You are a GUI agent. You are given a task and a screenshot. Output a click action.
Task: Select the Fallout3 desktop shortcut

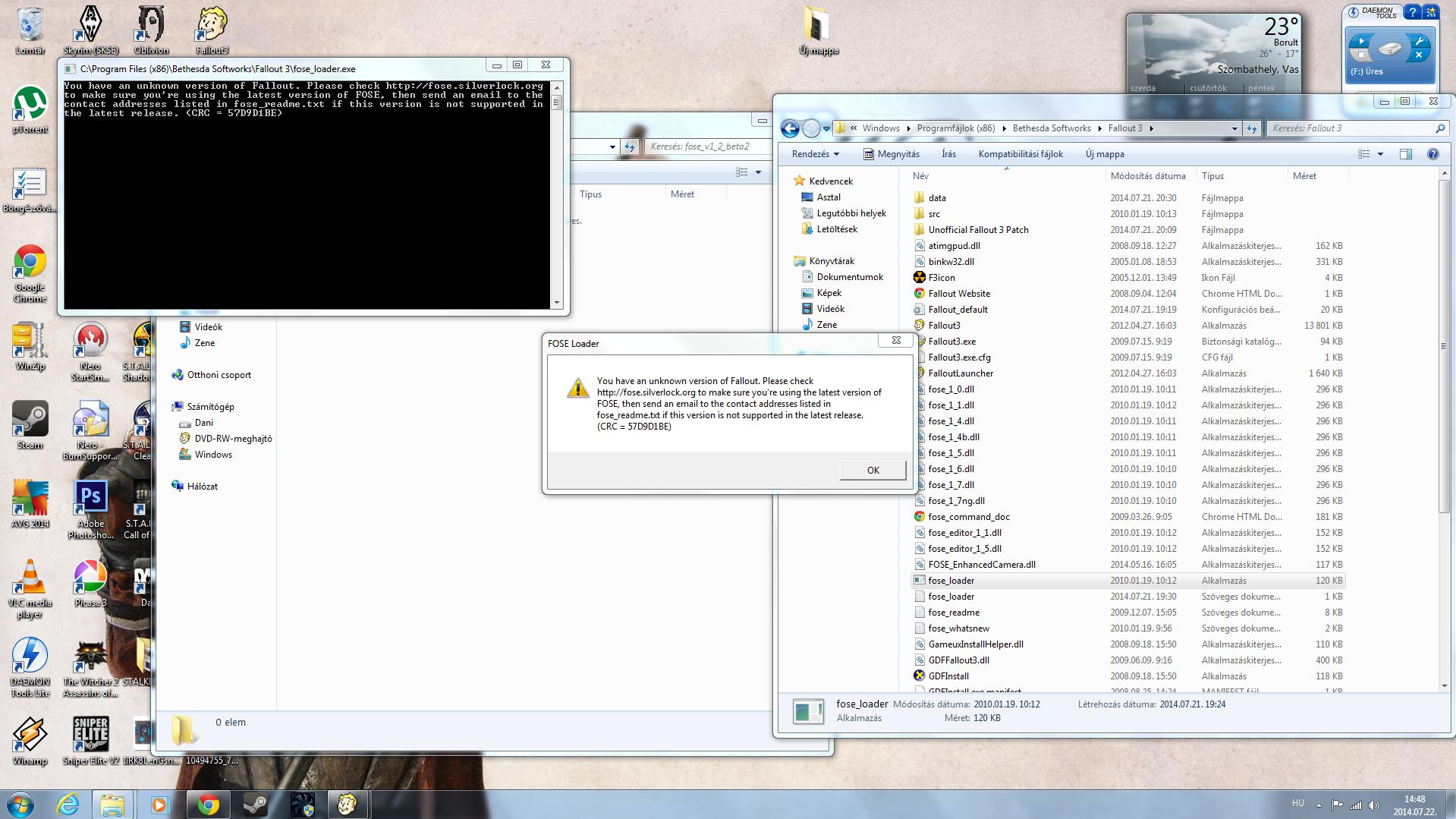click(212, 30)
